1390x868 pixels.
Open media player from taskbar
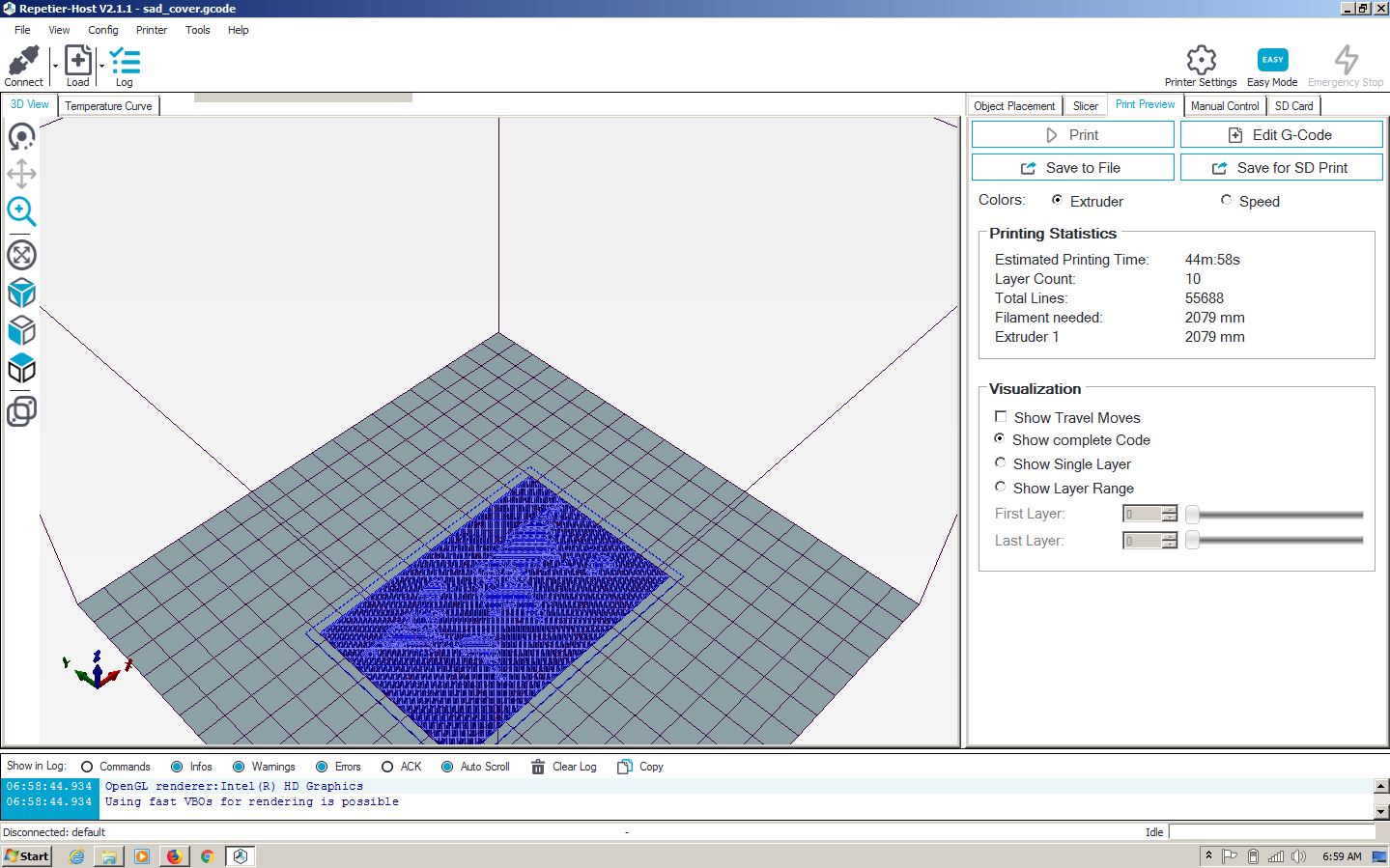tap(142, 856)
